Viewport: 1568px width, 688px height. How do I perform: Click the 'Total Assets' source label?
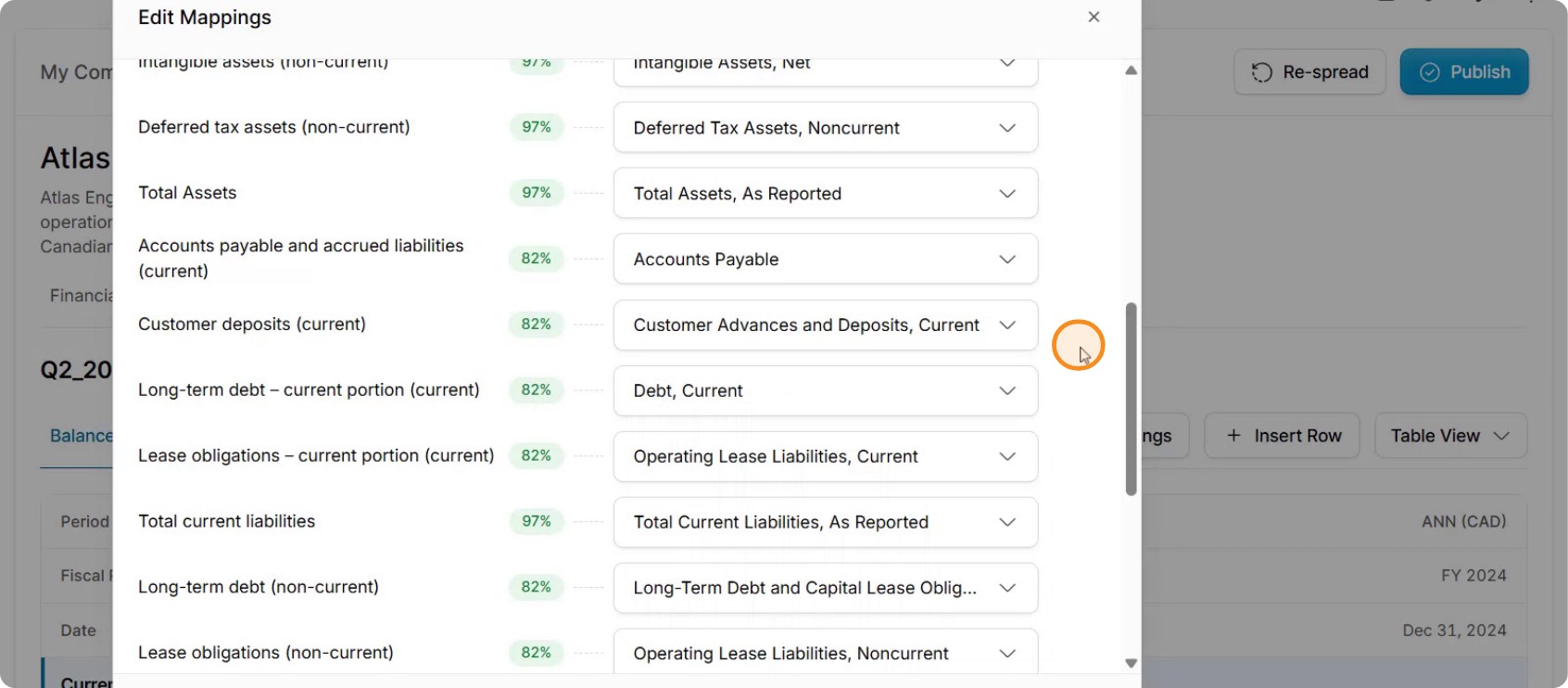187,193
